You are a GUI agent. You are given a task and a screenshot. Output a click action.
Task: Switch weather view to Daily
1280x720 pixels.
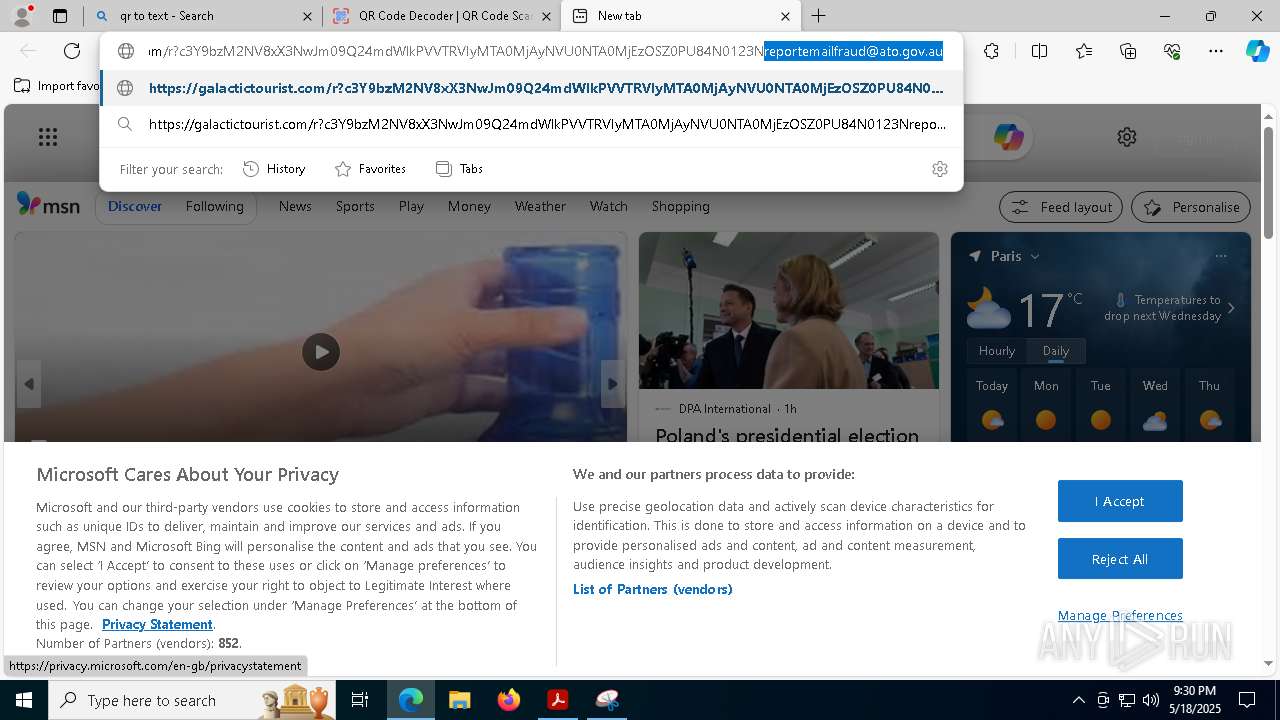click(1055, 351)
